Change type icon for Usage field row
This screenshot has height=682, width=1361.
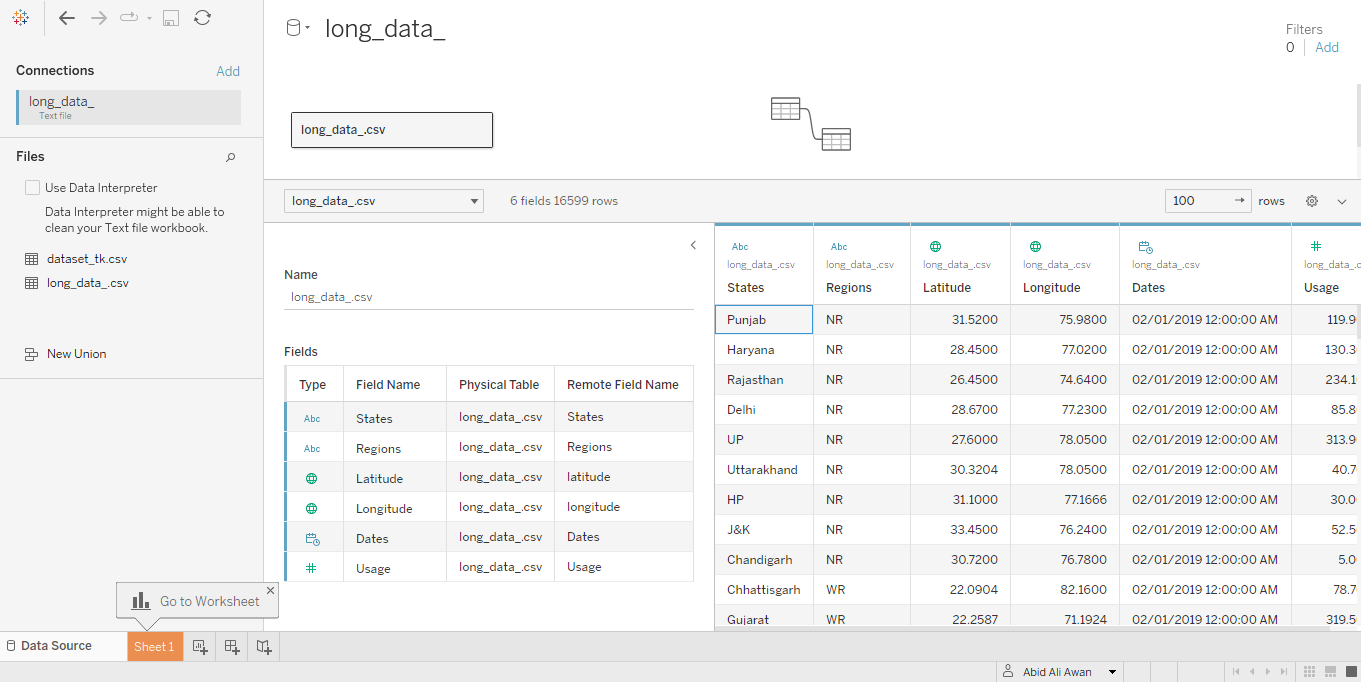click(x=312, y=568)
